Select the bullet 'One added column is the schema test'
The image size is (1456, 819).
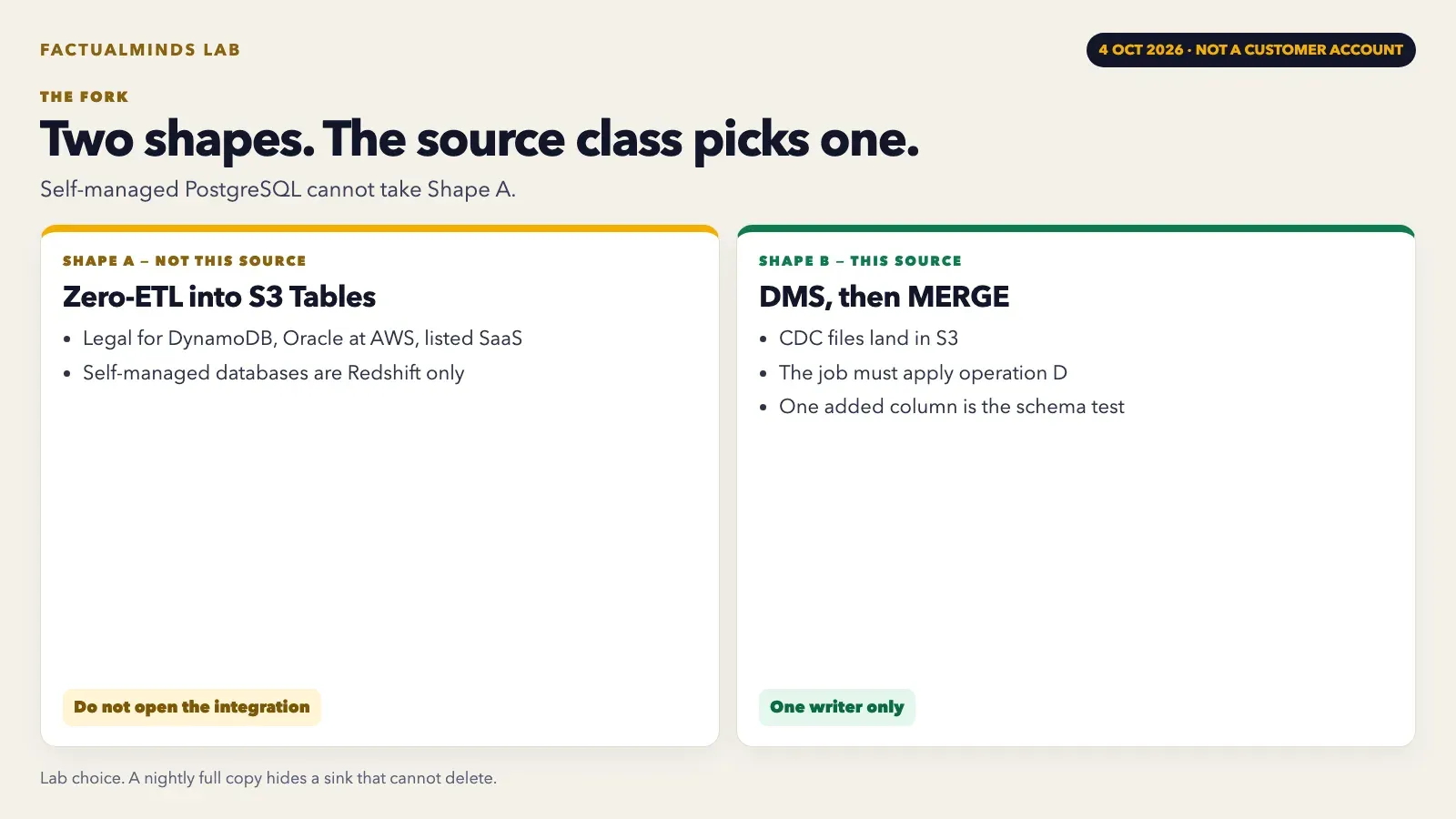[952, 407]
